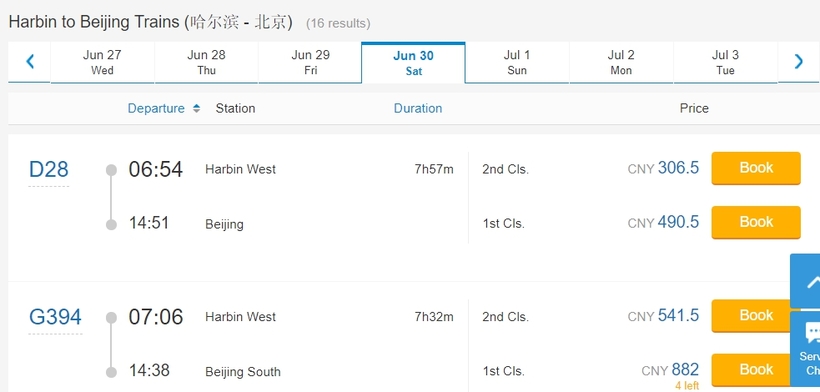The image size is (820, 392).
Task: Switch to Jun 29 Fri tab
Action: click(310, 62)
